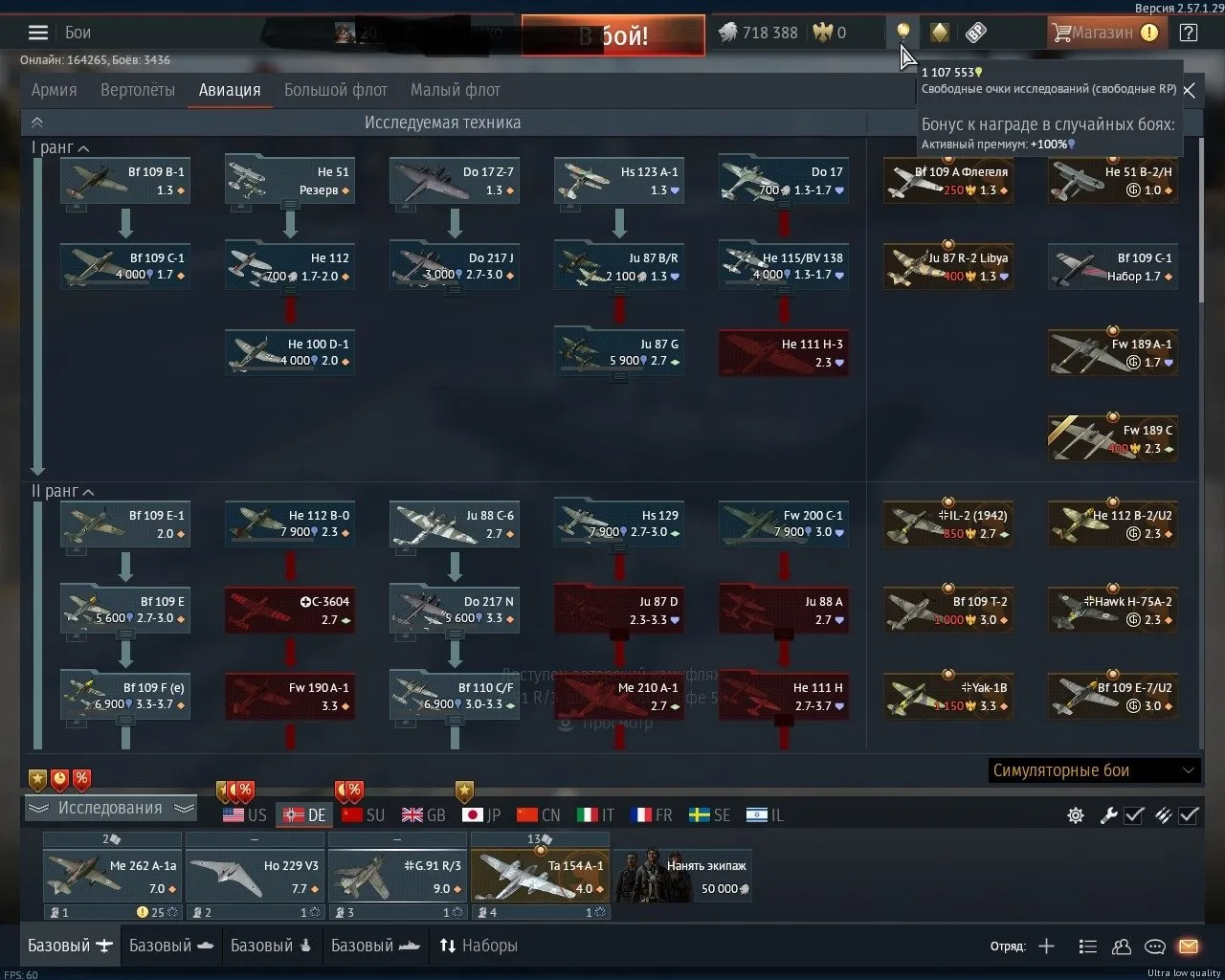
Task: Select the Do 17 Z-7 aircraft
Action: [x=455, y=181]
